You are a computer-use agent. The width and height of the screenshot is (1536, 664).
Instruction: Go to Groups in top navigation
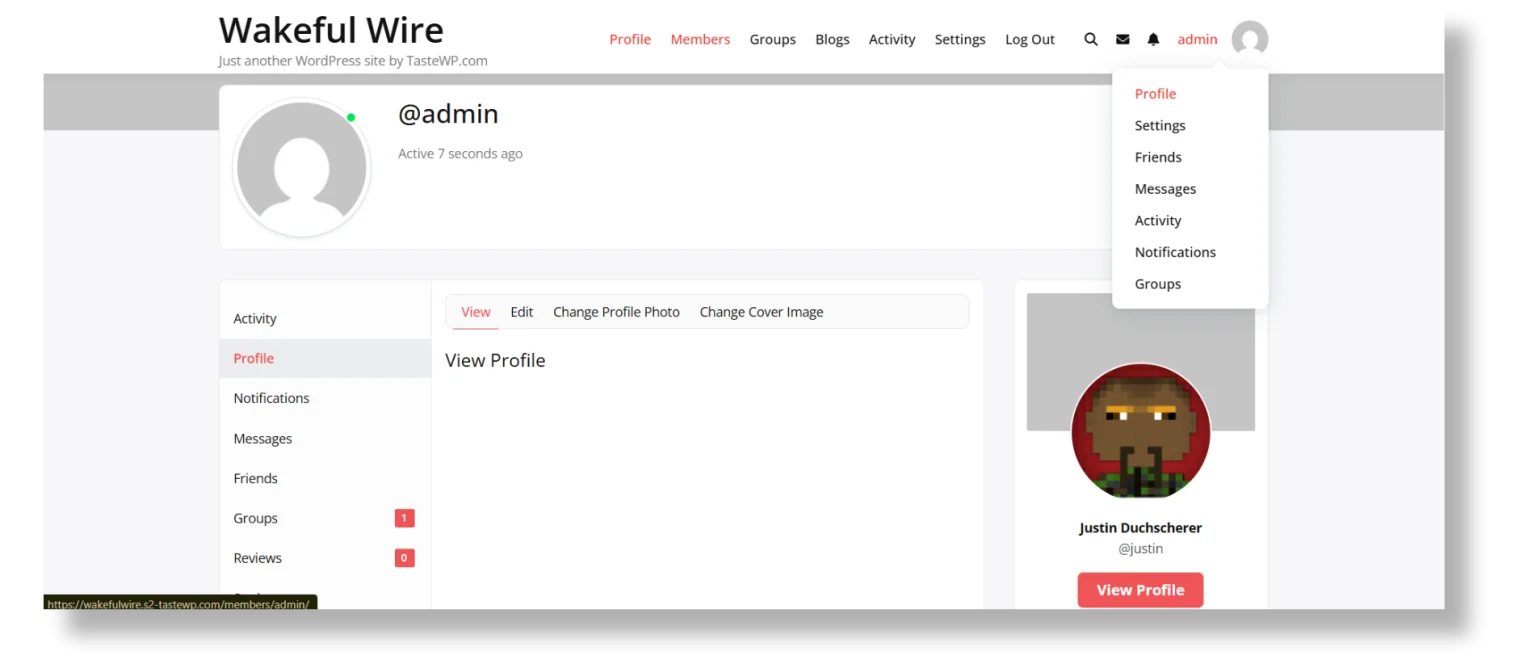point(773,40)
